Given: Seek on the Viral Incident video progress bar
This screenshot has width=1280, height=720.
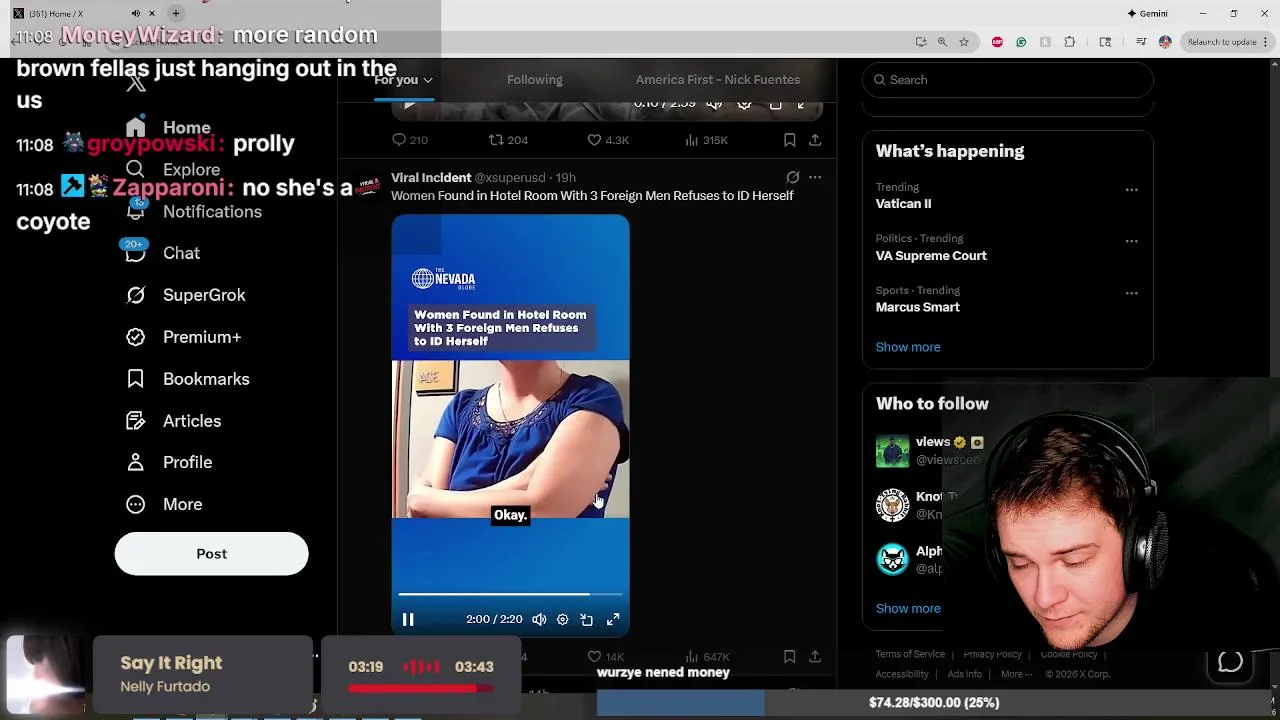Looking at the screenshot, I should click(x=510, y=594).
